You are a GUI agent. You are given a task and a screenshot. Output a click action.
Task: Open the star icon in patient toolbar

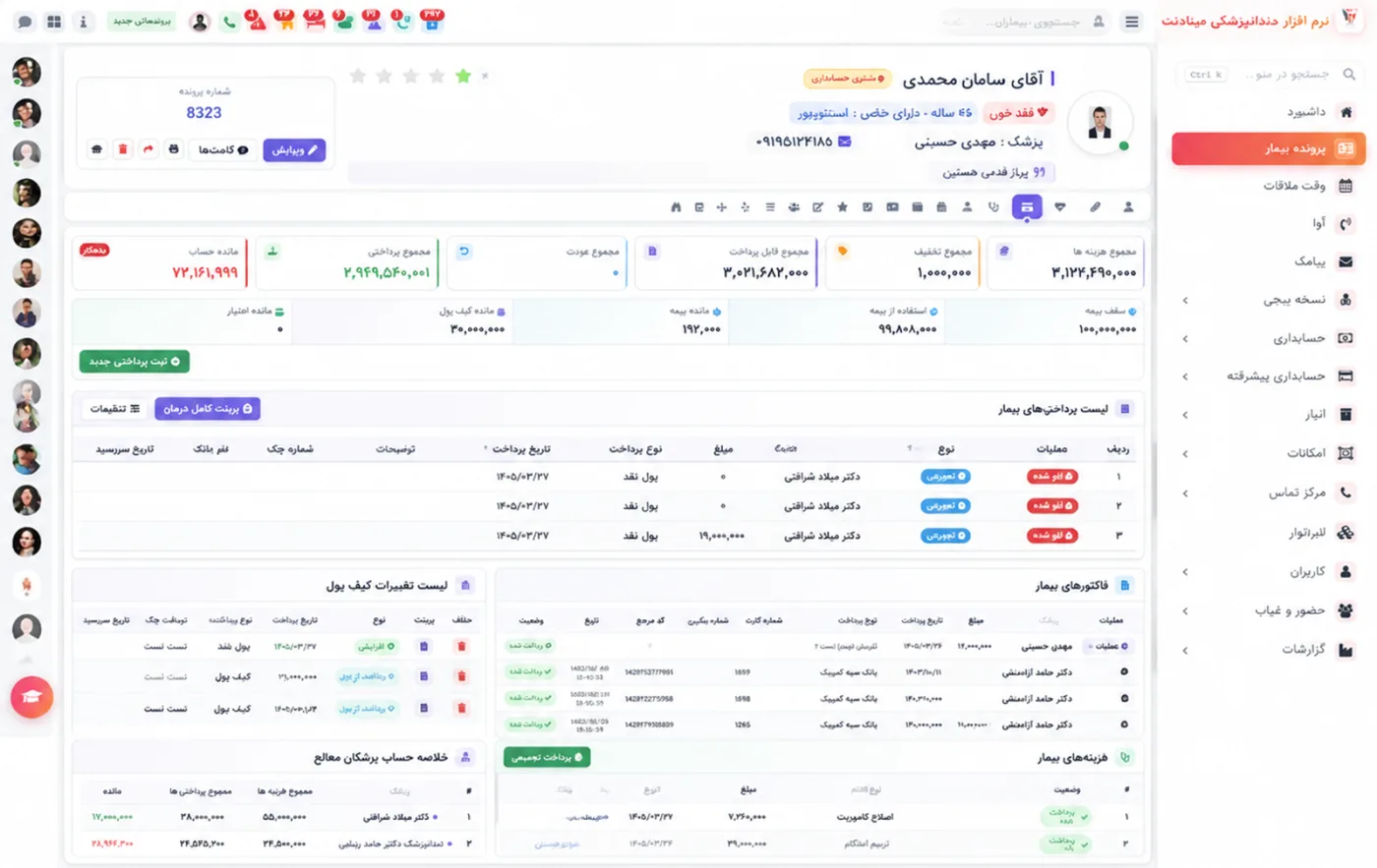(x=843, y=207)
